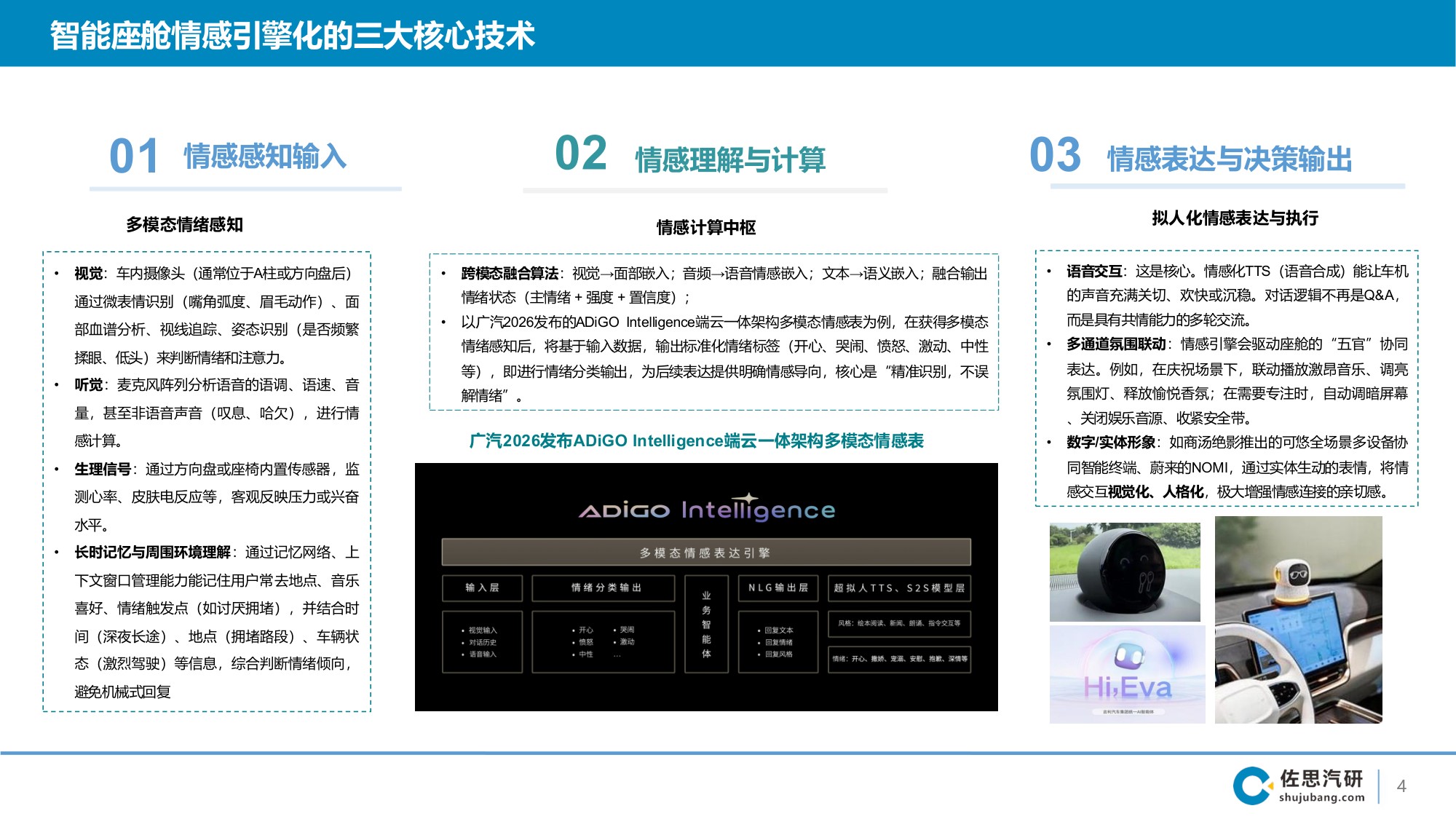Select the slide title 智能座舱情感引擎化的三大核心技术
Screen dimensions: 1456x819
pyautogui.click(x=292, y=36)
